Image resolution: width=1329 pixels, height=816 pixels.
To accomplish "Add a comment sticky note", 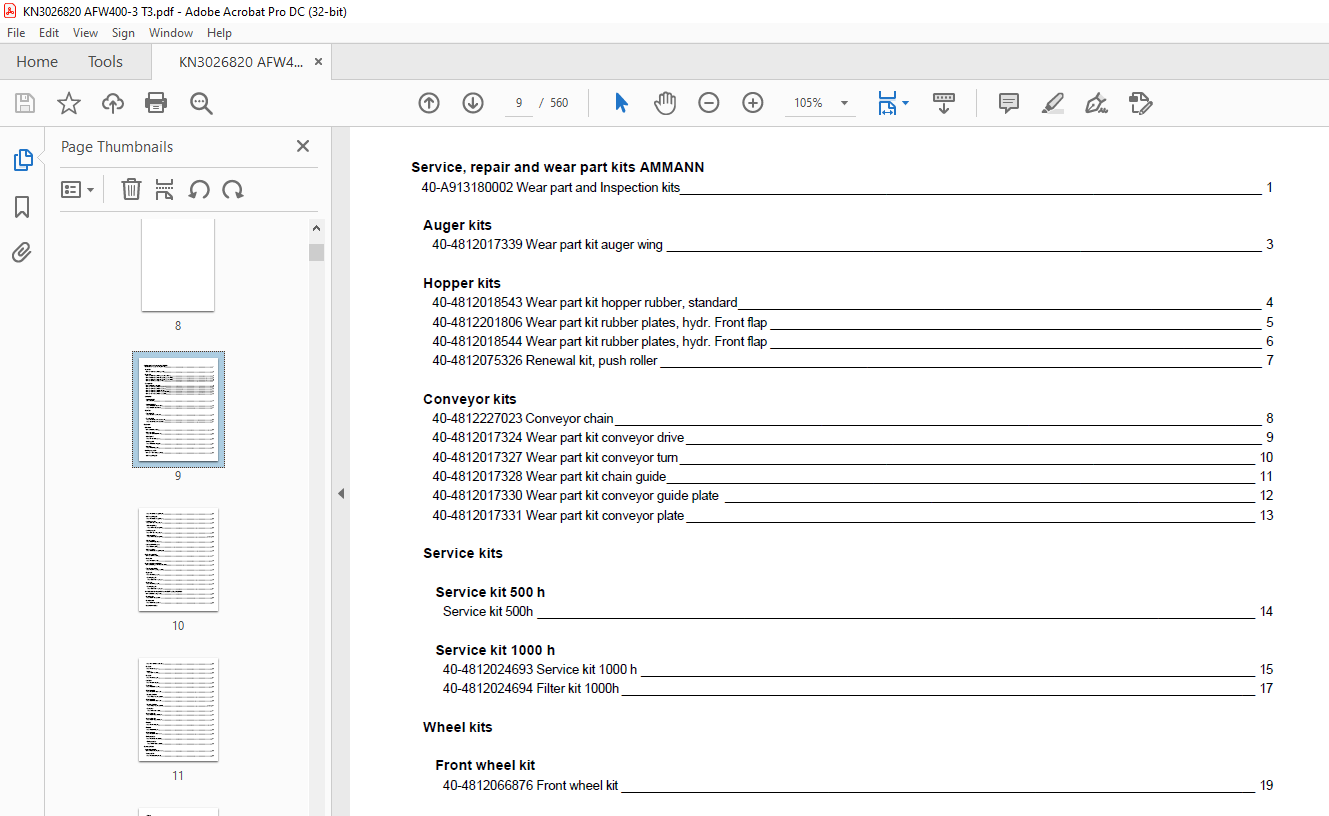I will tap(1009, 103).
